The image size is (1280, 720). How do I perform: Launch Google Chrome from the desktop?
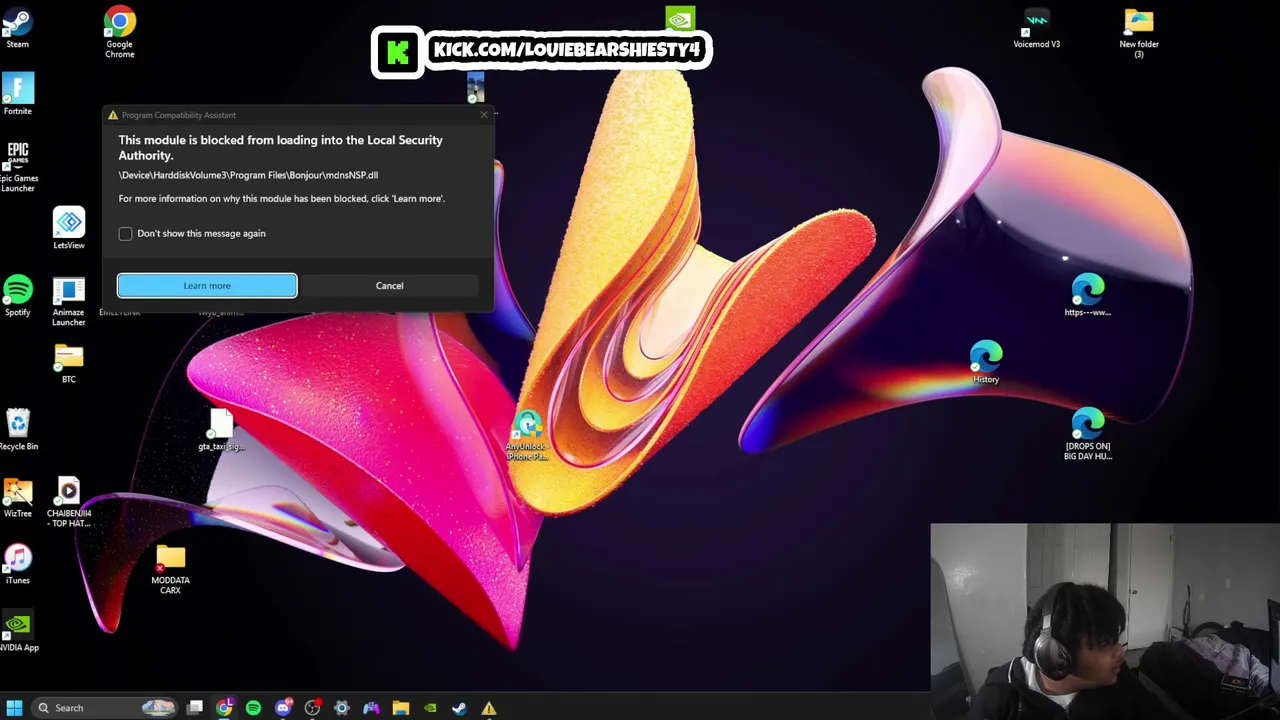pyautogui.click(x=119, y=32)
